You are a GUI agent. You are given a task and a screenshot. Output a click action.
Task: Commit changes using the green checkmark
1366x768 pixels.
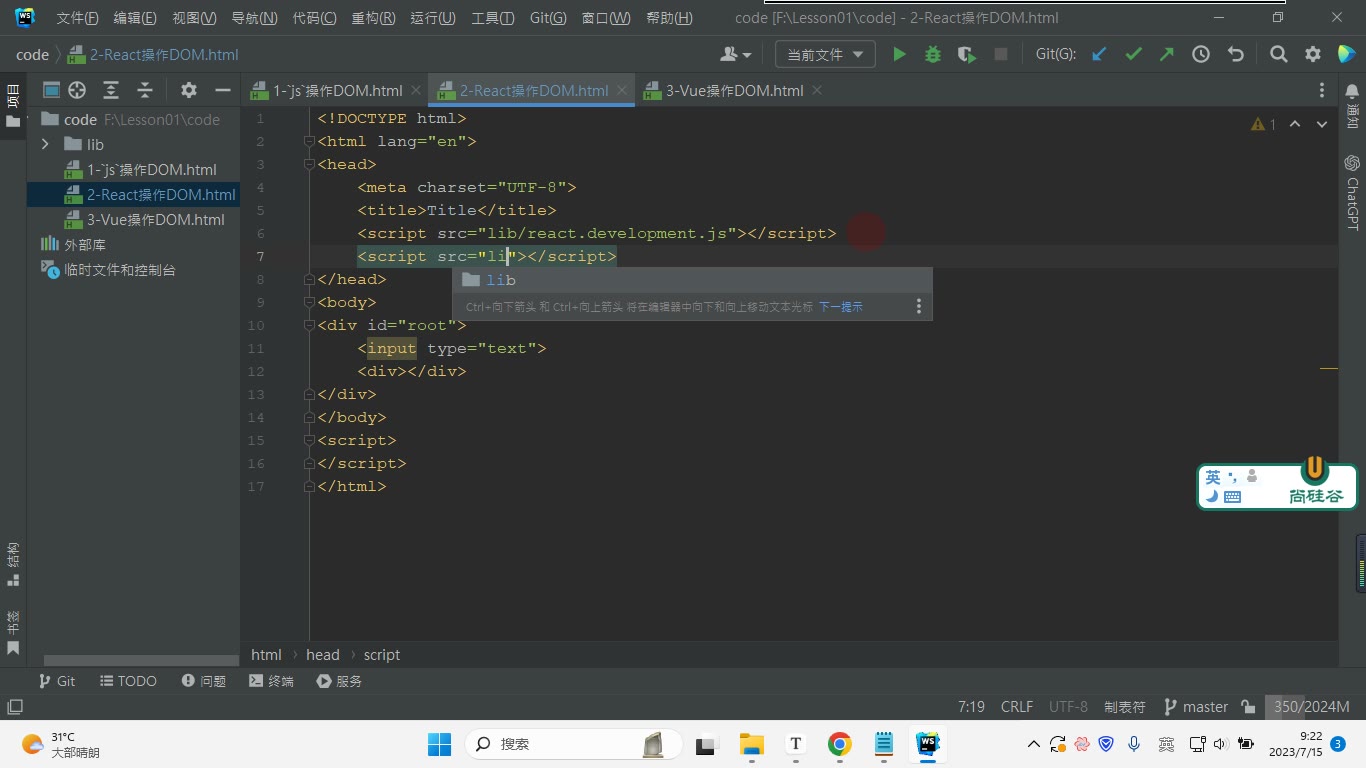click(x=1133, y=55)
